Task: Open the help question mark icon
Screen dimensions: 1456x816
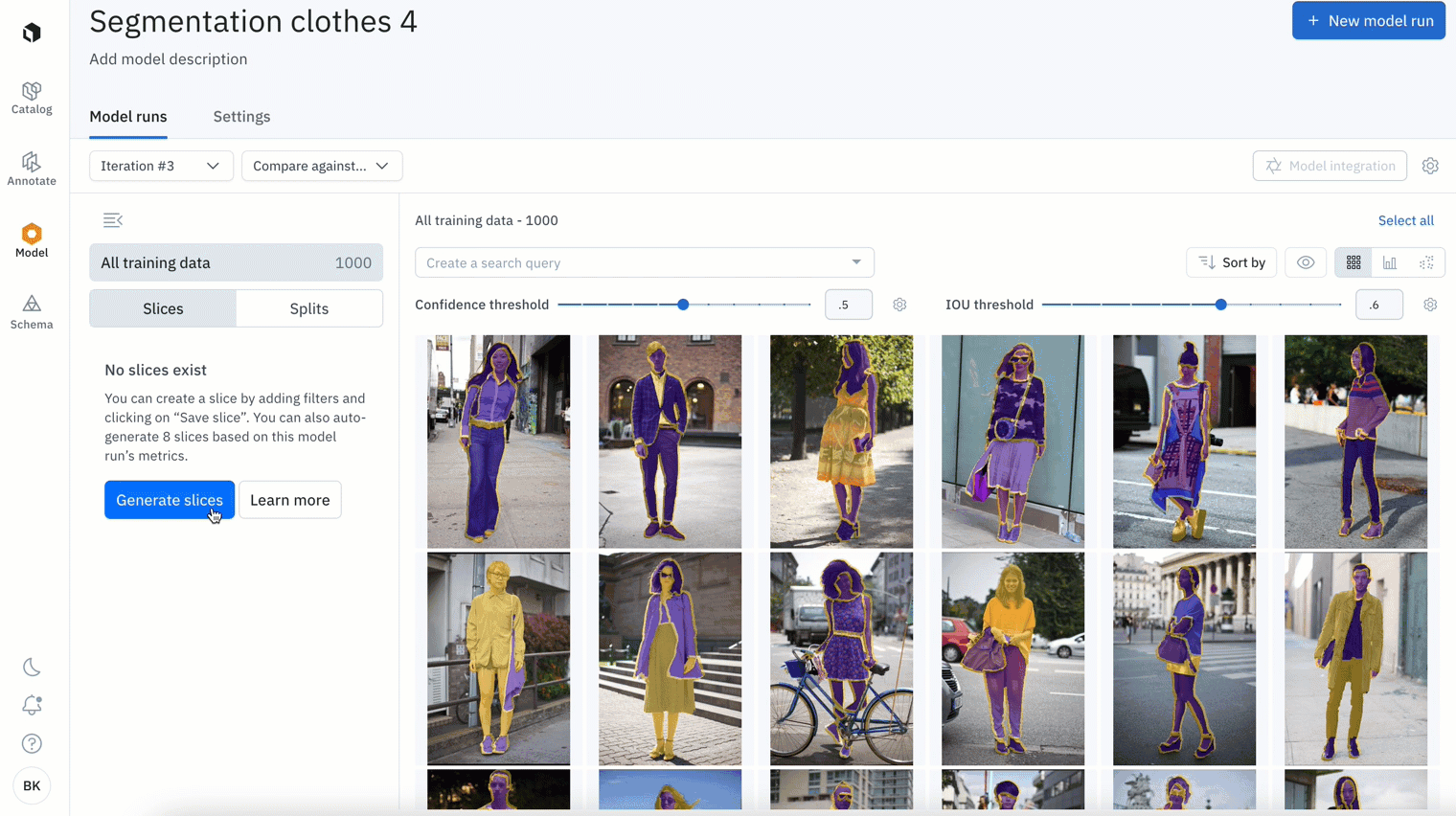Action: click(32, 744)
